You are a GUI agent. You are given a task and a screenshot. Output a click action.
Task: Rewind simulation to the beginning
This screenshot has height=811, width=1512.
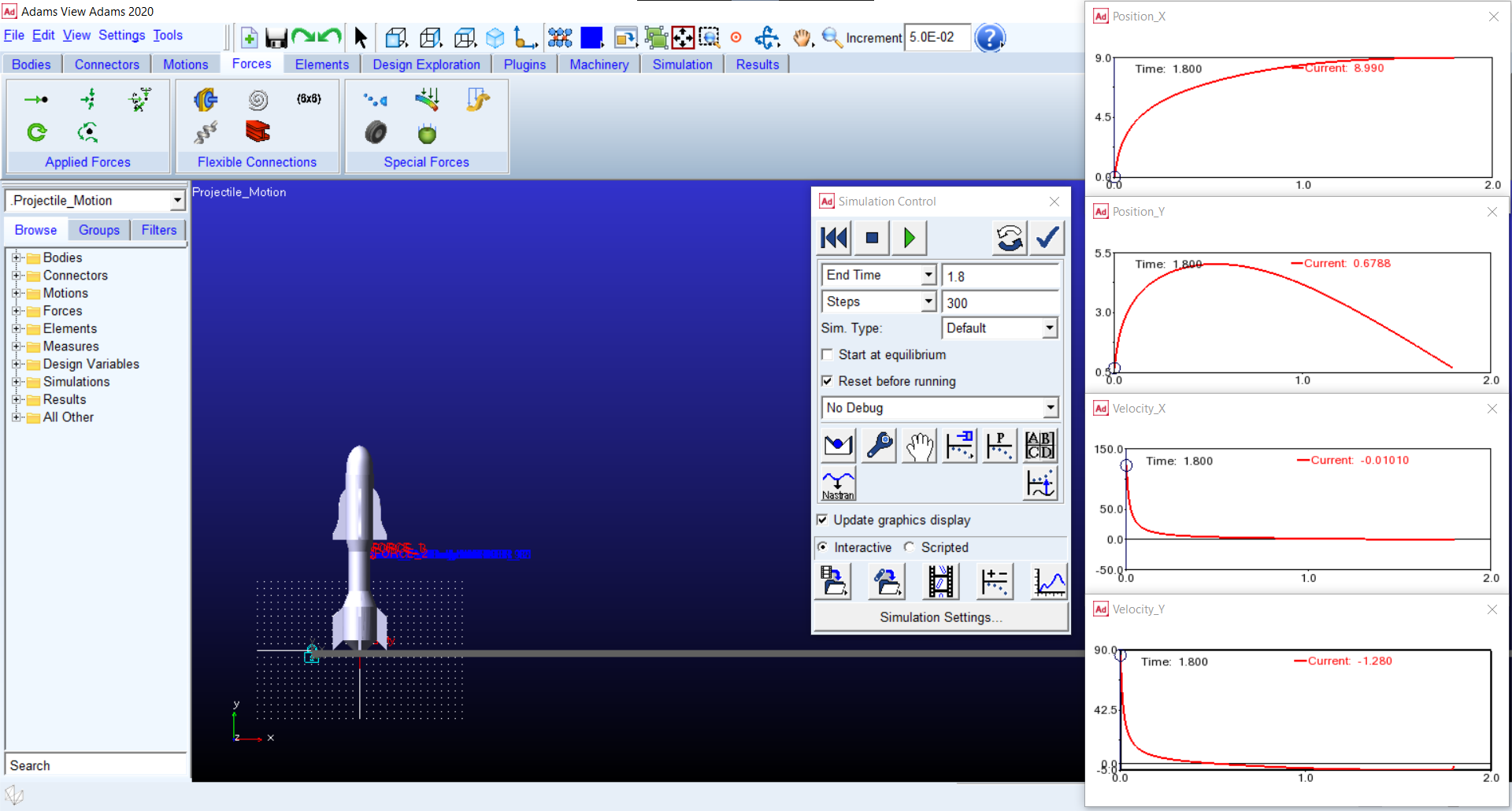[834, 238]
